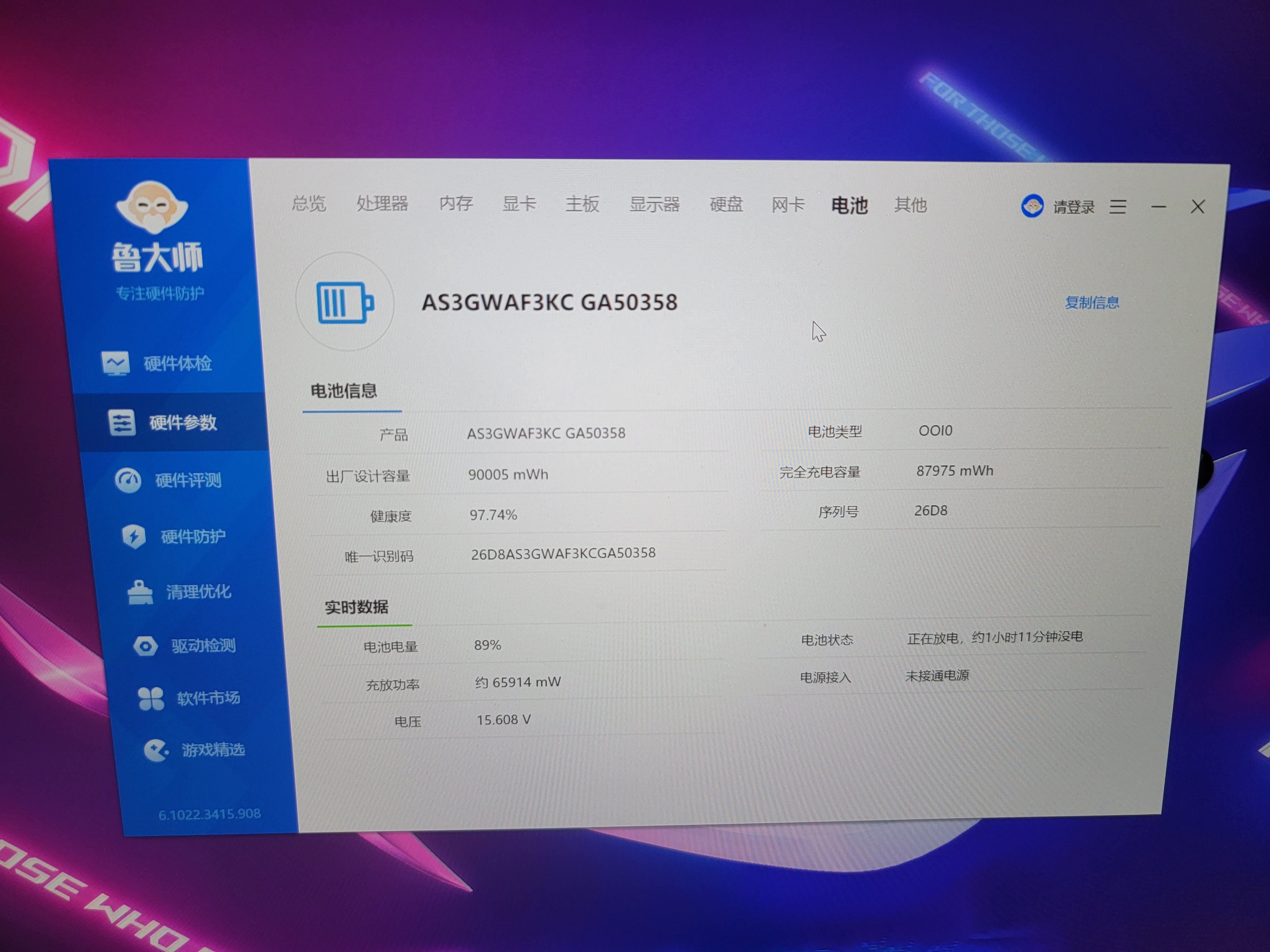Open 清理优化 broom icon

(140, 592)
